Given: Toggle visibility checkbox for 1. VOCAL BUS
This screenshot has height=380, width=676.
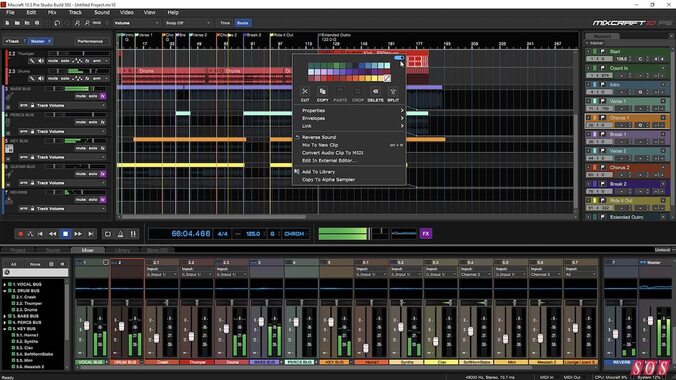Looking at the screenshot, I should click(x=9, y=284).
